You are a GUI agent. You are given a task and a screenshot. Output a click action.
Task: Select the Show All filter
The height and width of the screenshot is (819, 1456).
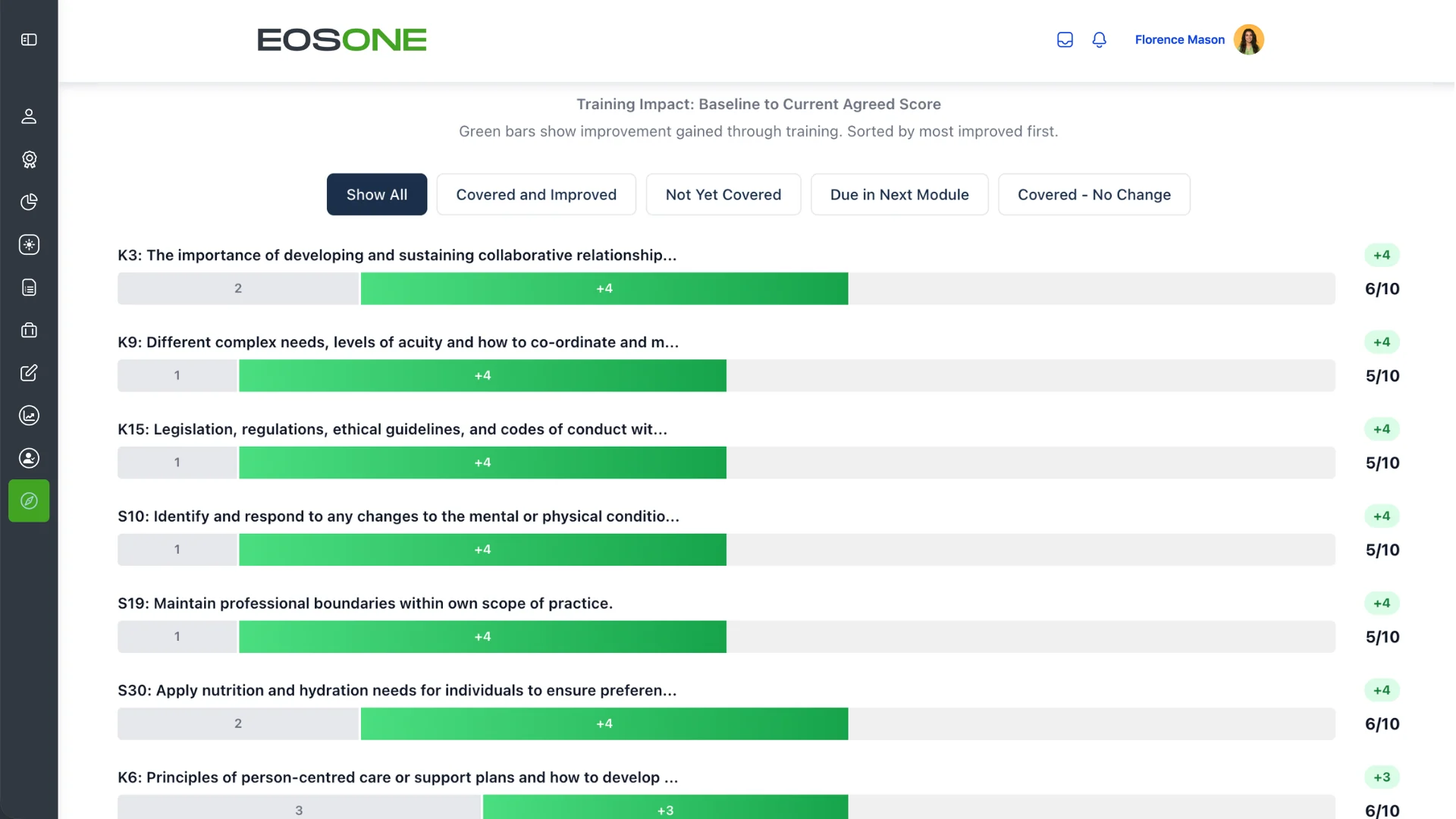click(377, 194)
